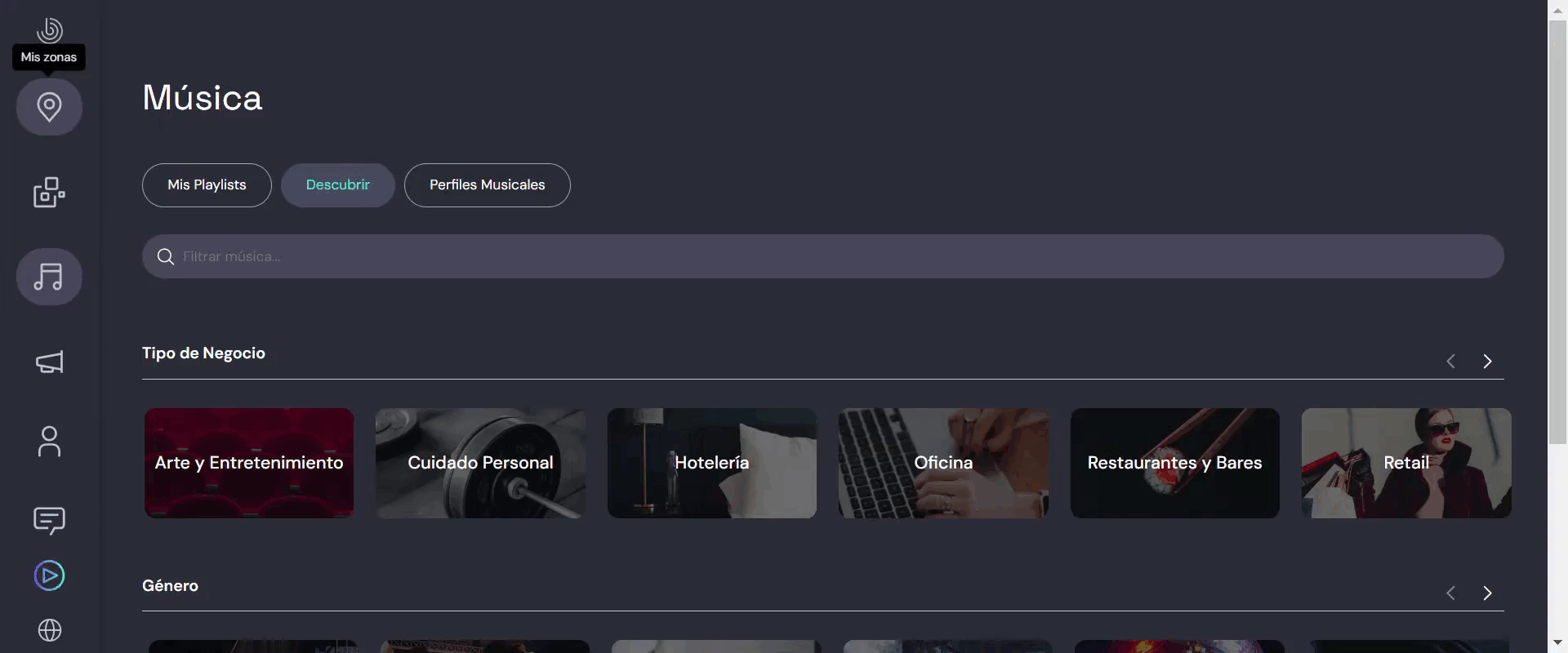Show next Tipo de Negocio items
Viewport: 1568px width, 653px height.
coord(1487,362)
